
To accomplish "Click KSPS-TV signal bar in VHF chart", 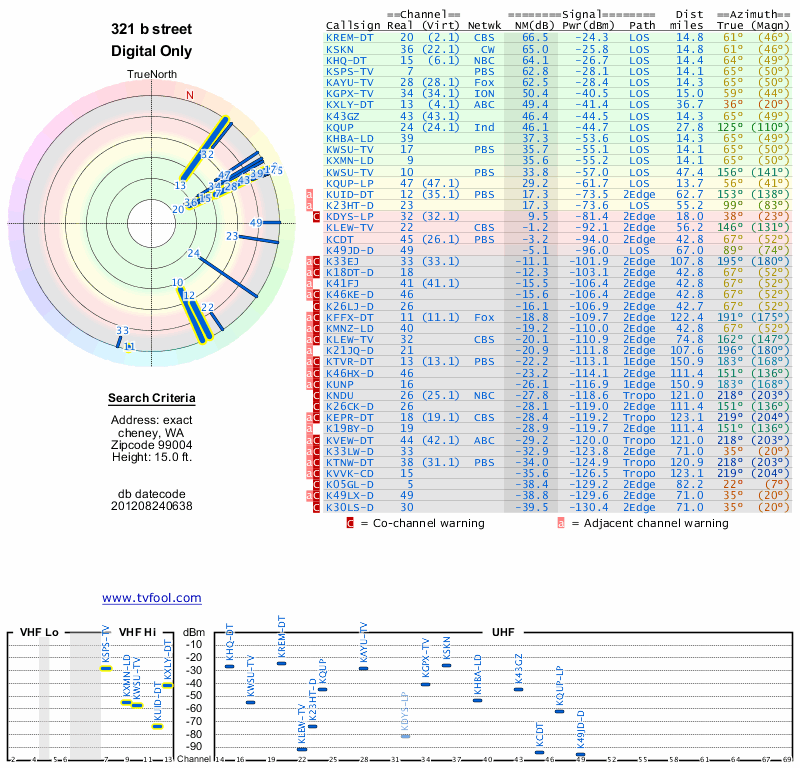I will [106, 668].
